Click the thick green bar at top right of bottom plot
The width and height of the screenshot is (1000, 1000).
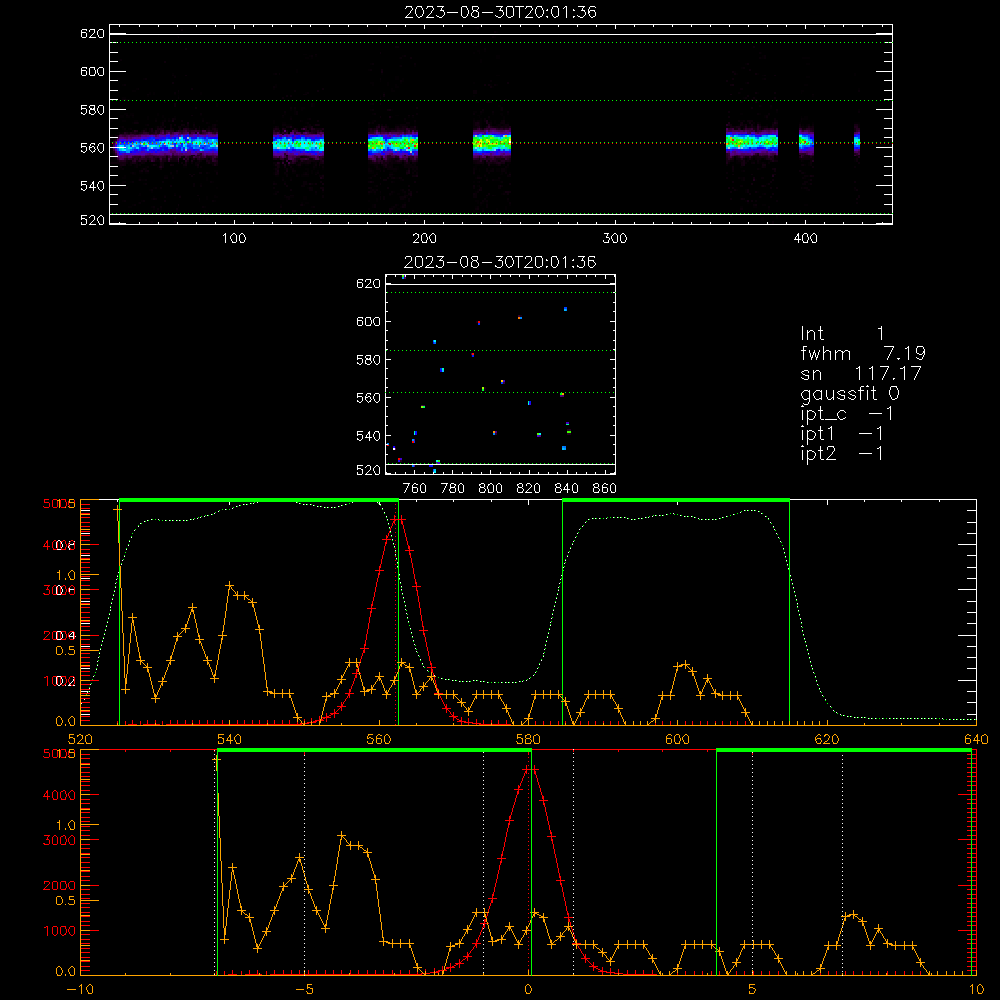coord(844,751)
